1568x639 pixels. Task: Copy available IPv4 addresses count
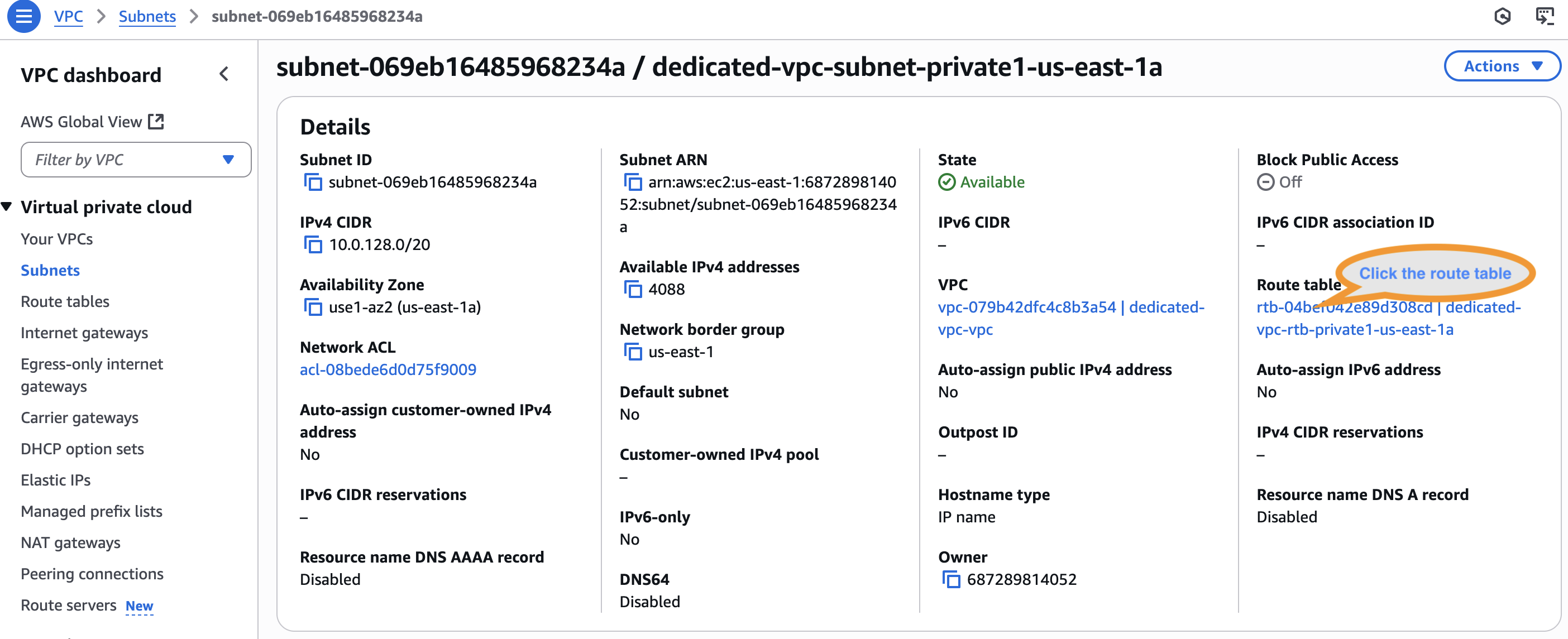633,289
